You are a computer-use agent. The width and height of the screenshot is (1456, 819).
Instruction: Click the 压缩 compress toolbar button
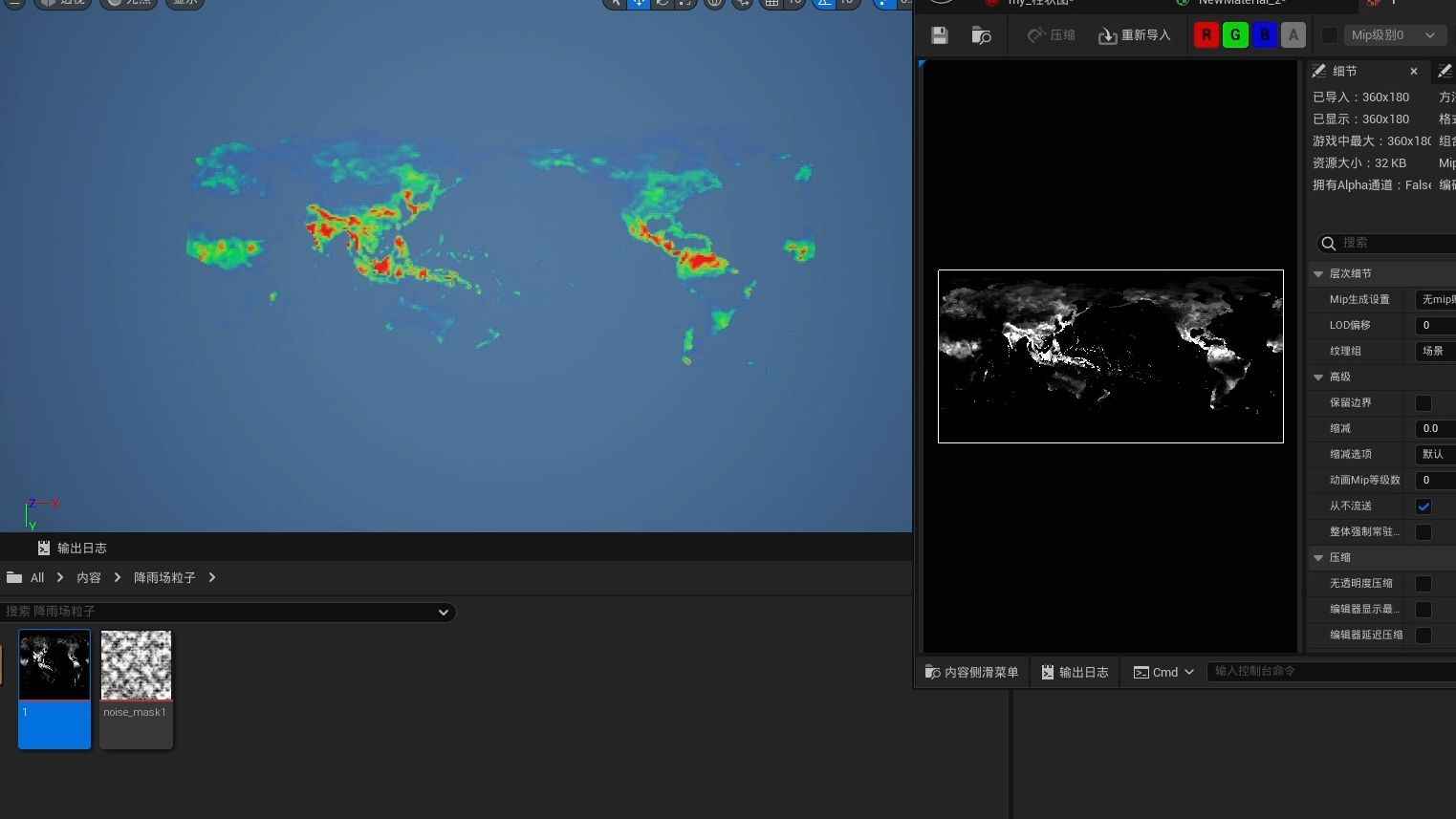pyautogui.click(x=1051, y=35)
